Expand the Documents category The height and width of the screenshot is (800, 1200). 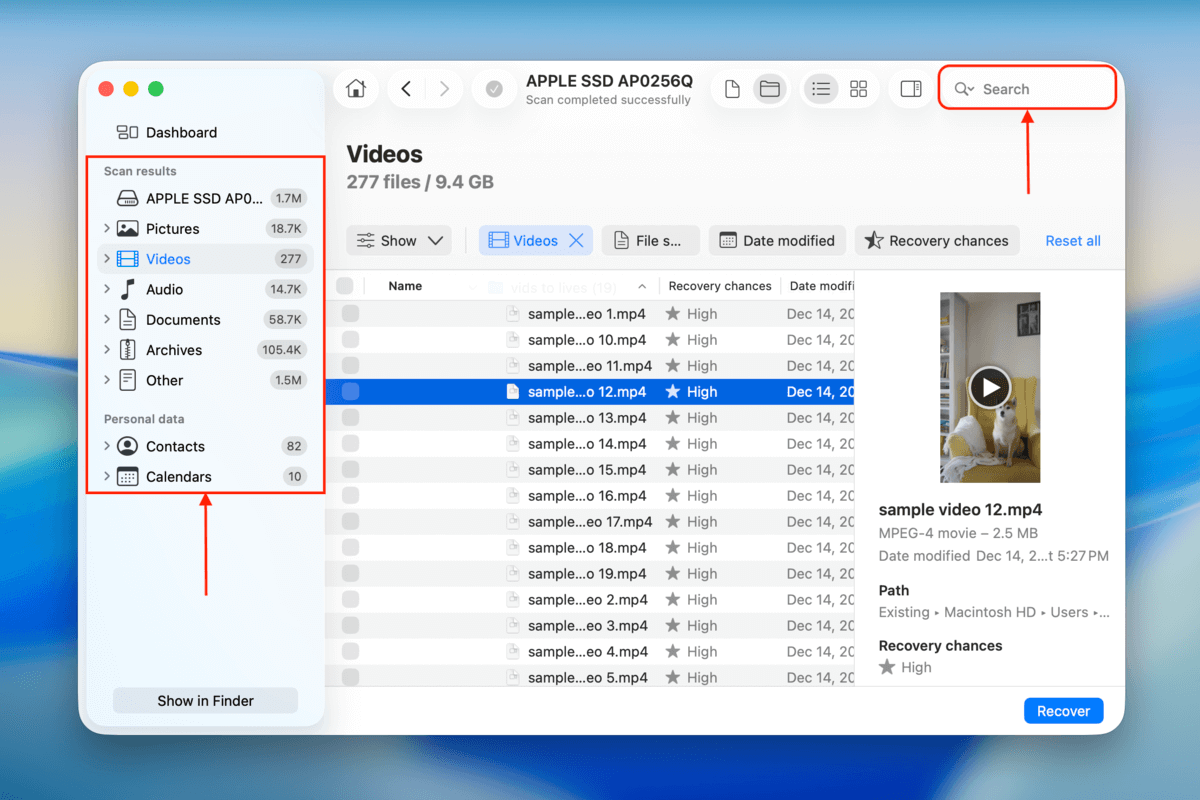coord(107,319)
